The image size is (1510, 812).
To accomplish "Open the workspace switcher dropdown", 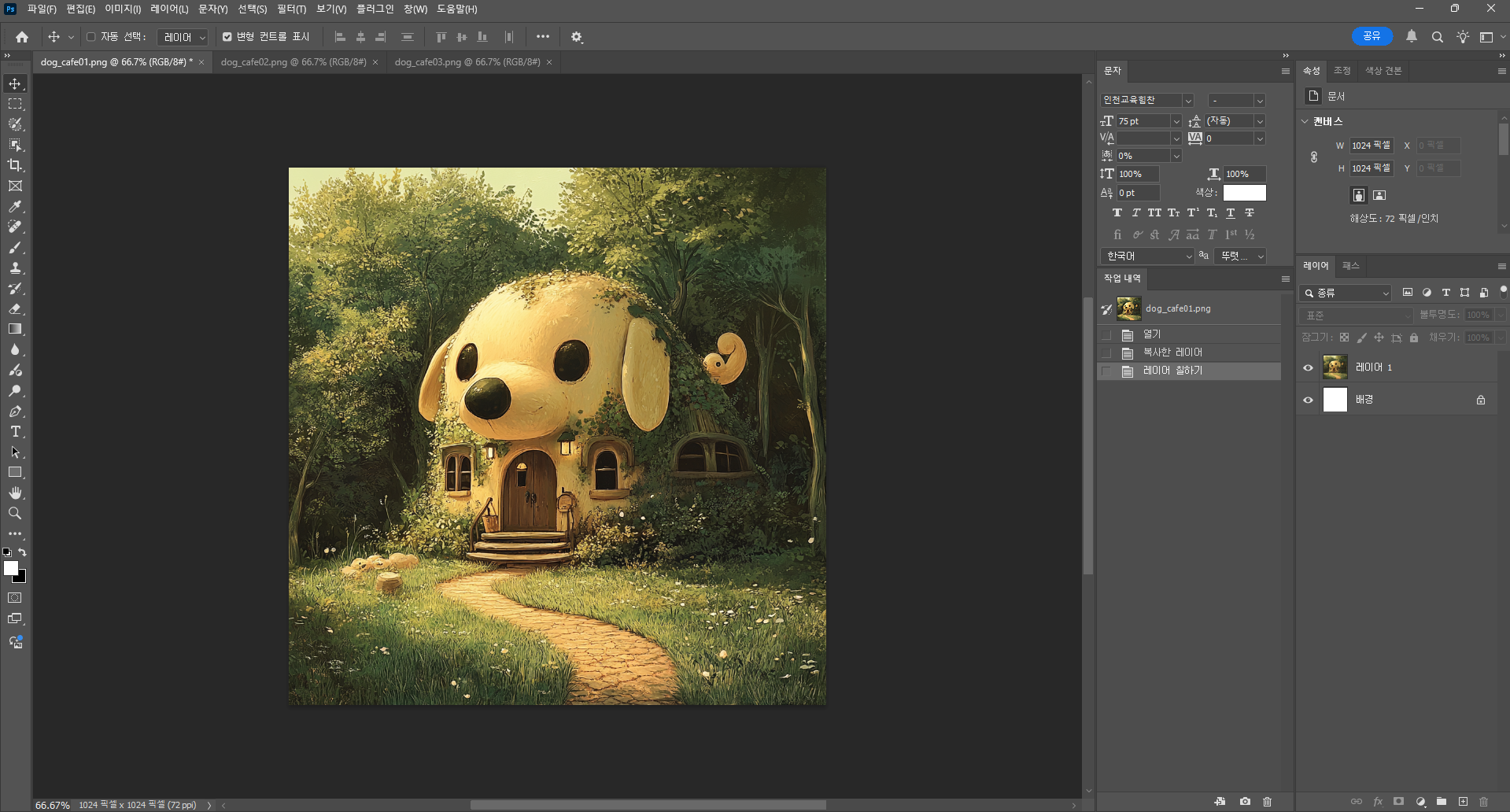I will click(1490, 37).
